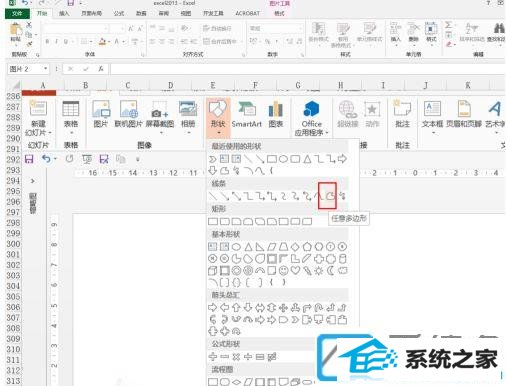Choose the Heart basic shape

(295, 270)
